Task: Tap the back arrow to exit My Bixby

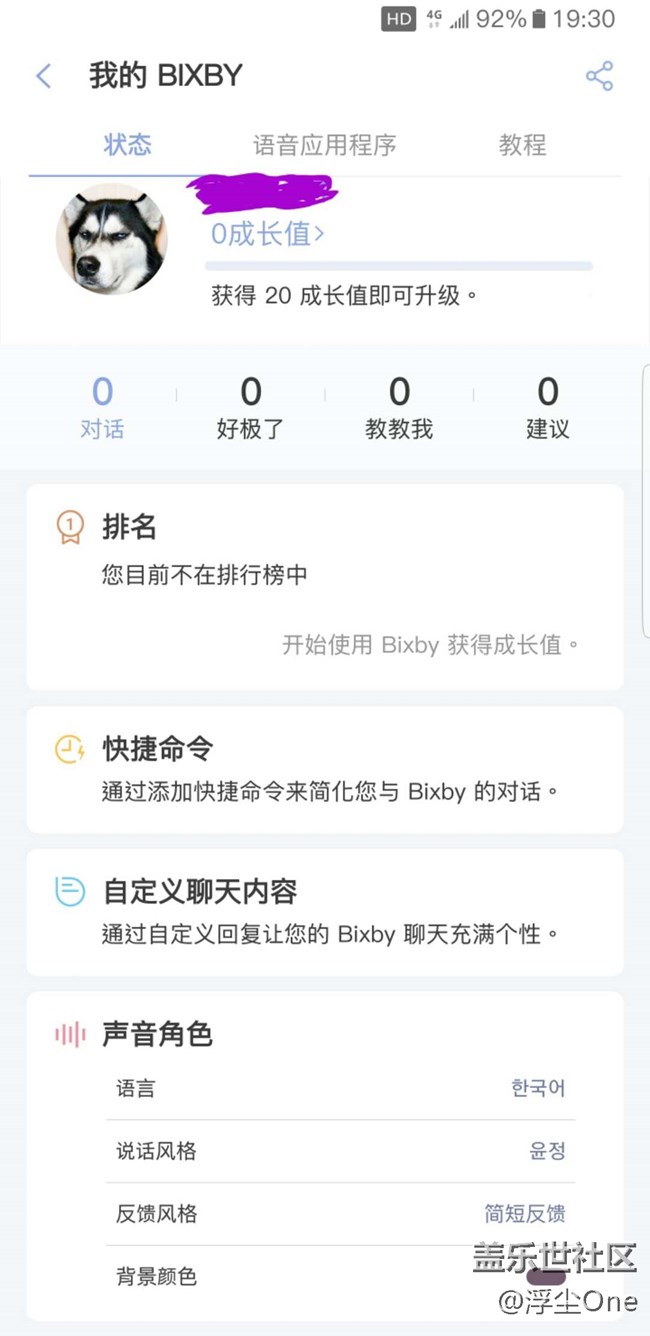Action: point(42,75)
